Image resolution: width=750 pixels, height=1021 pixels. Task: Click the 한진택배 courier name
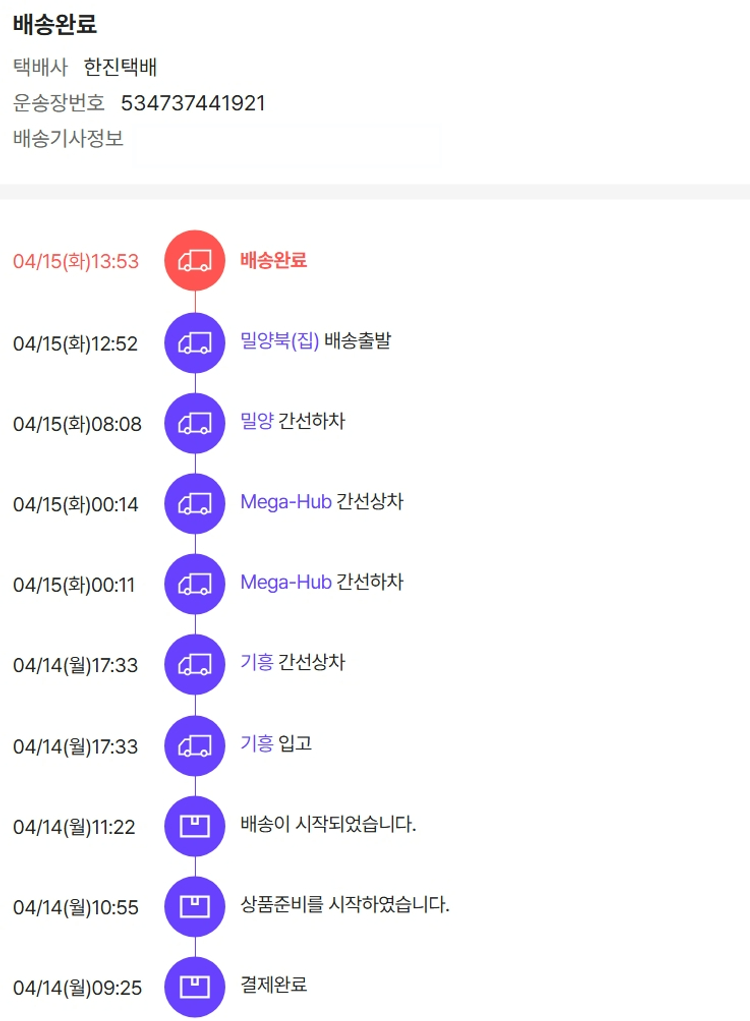click(x=120, y=68)
